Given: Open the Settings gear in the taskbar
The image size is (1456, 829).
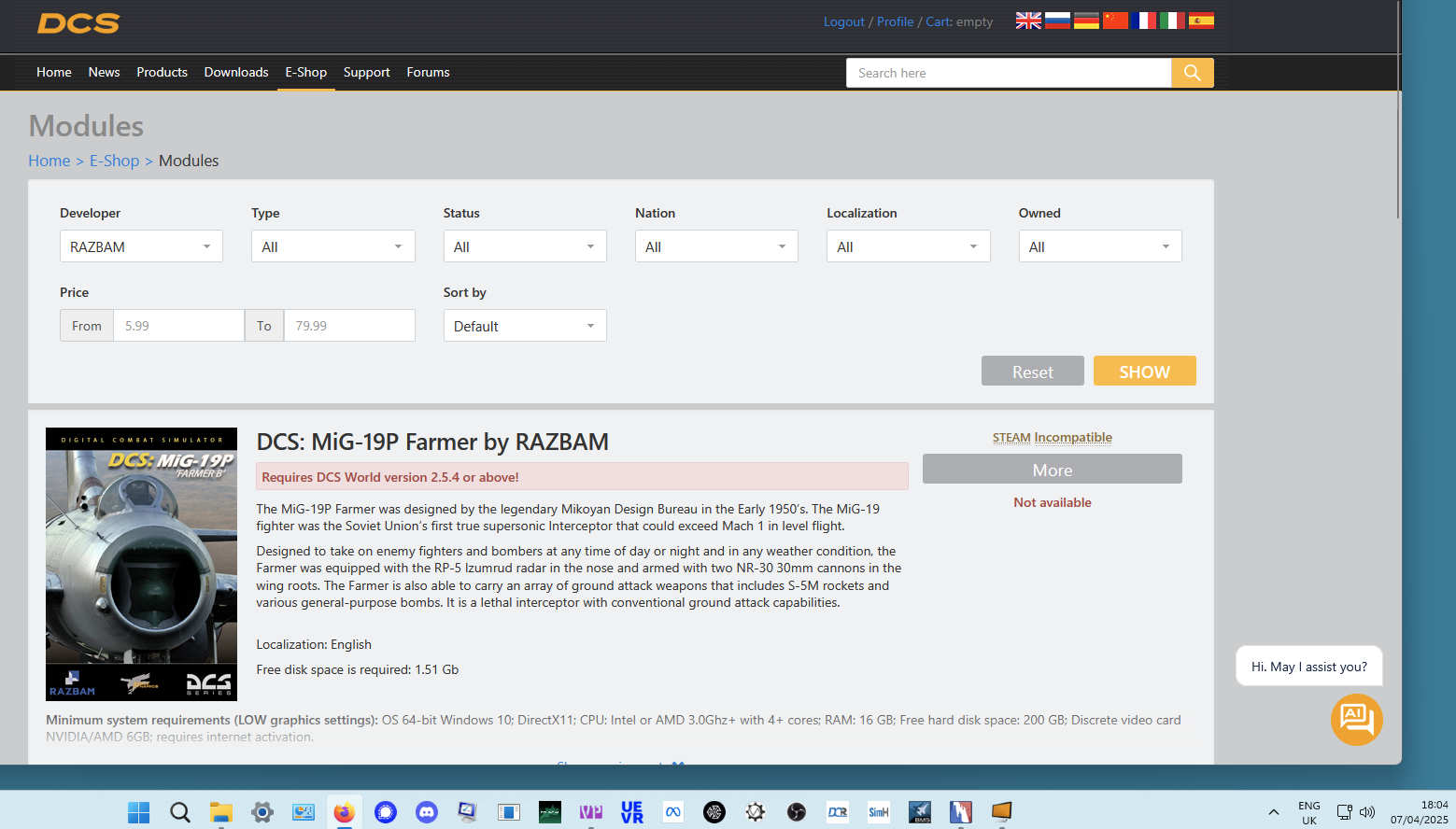Looking at the screenshot, I should (x=262, y=812).
